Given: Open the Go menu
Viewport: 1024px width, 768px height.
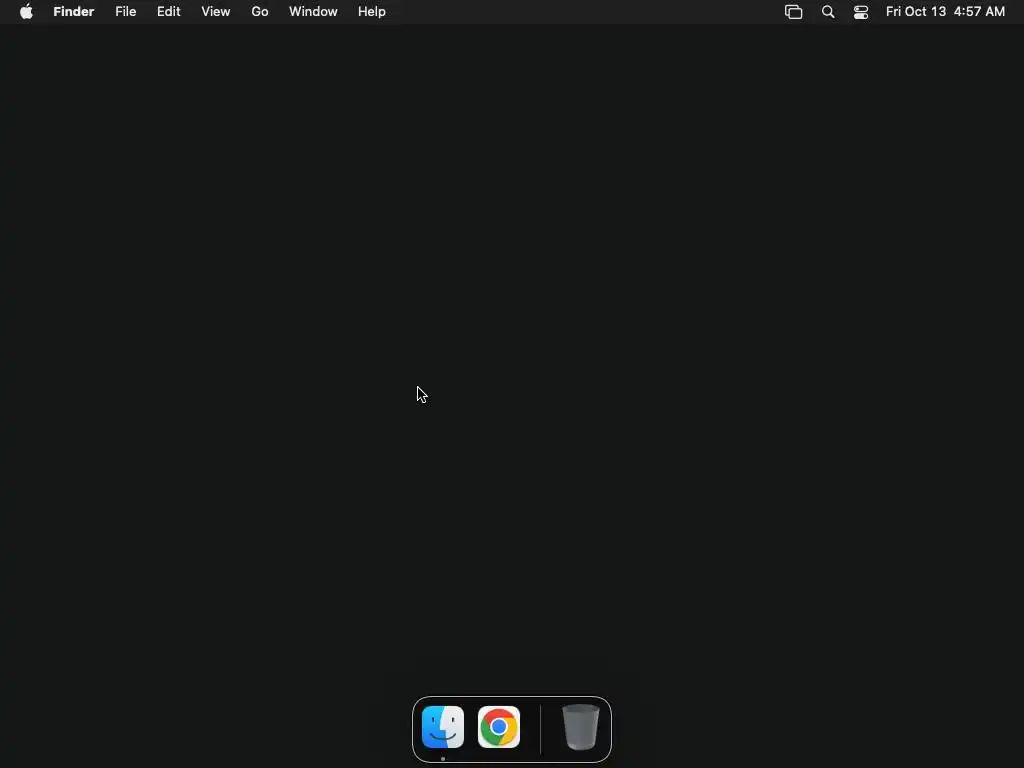Looking at the screenshot, I should [x=260, y=12].
